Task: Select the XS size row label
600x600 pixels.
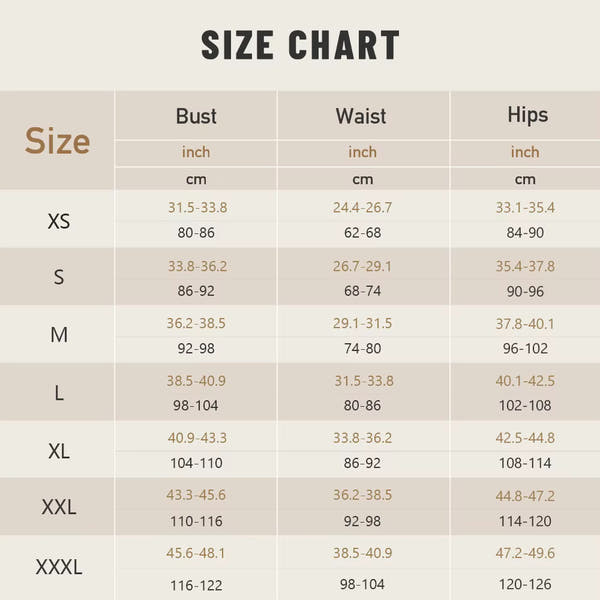Action: pos(59,221)
